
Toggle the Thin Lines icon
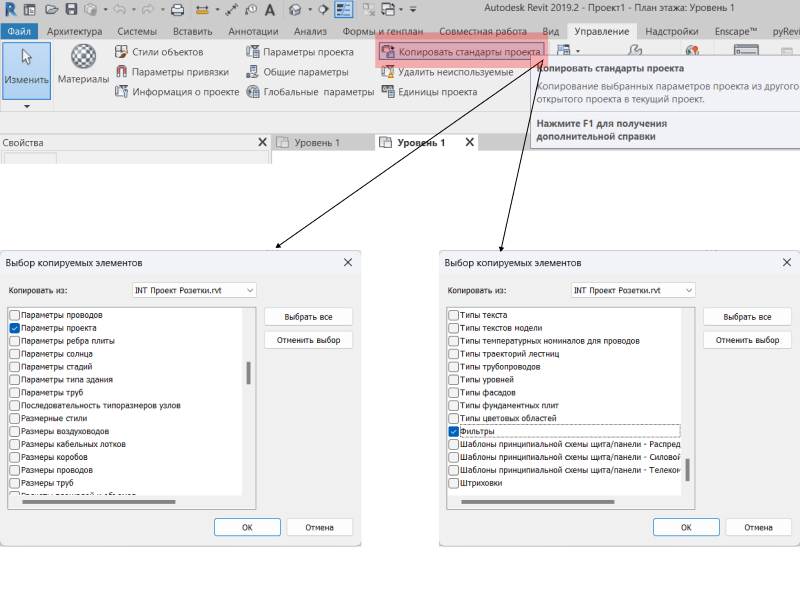click(343, 9)
